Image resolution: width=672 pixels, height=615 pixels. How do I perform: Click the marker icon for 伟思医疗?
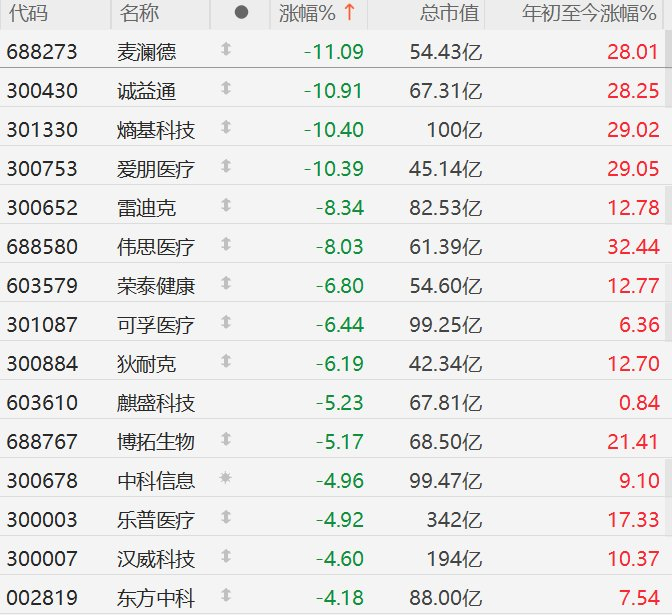[226, 244]
